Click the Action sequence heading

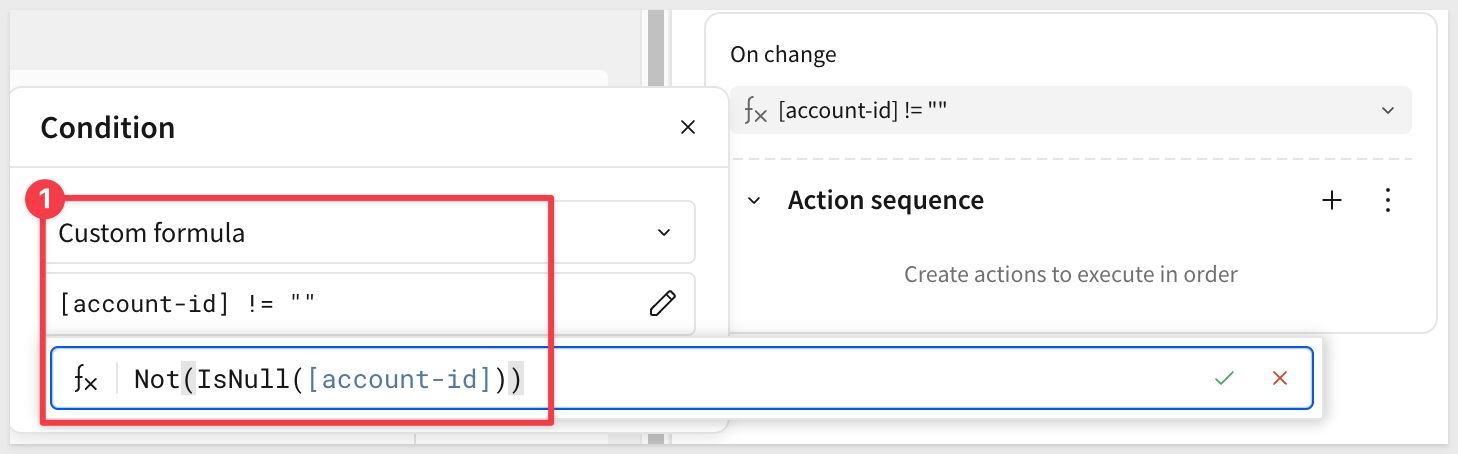[x=885, y=201]
